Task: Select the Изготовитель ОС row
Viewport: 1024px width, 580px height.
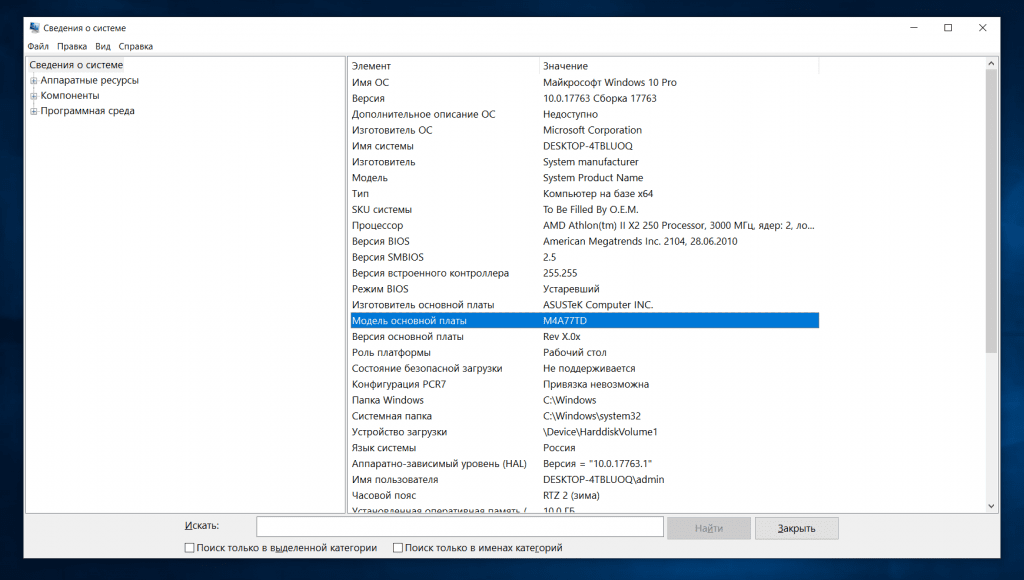Action: click(584, 130)
